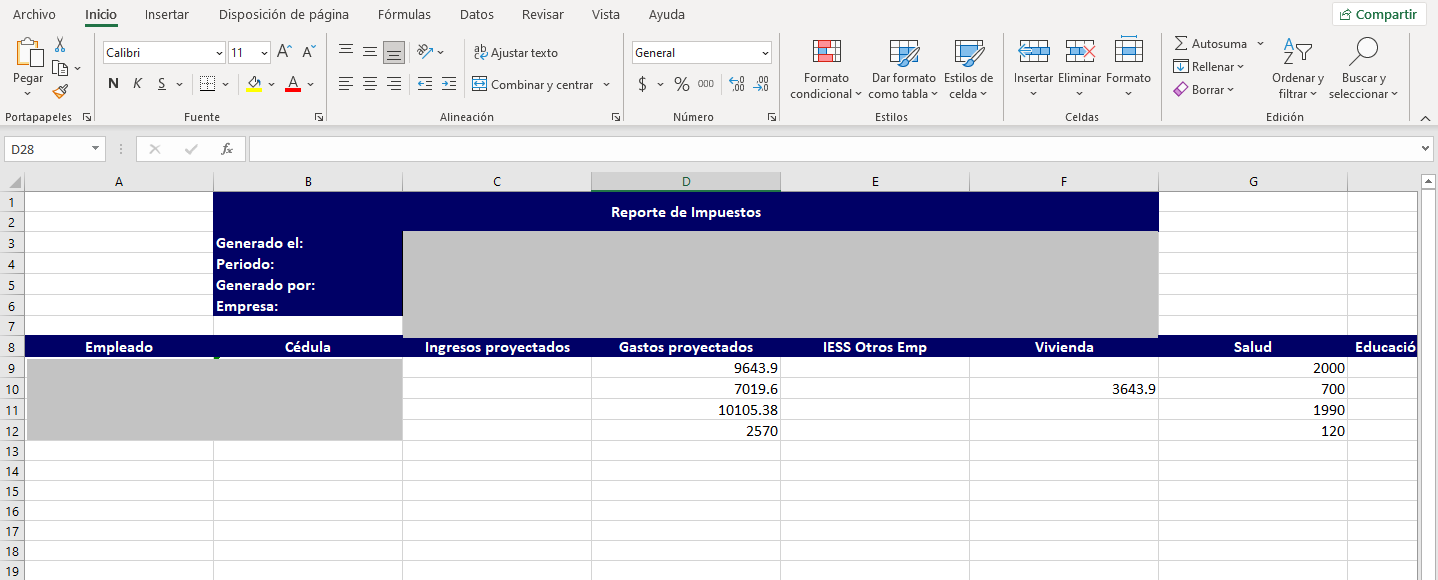
Task: Open the Autosuma dropdown arrow
Action: click(x=1260, y=44)
